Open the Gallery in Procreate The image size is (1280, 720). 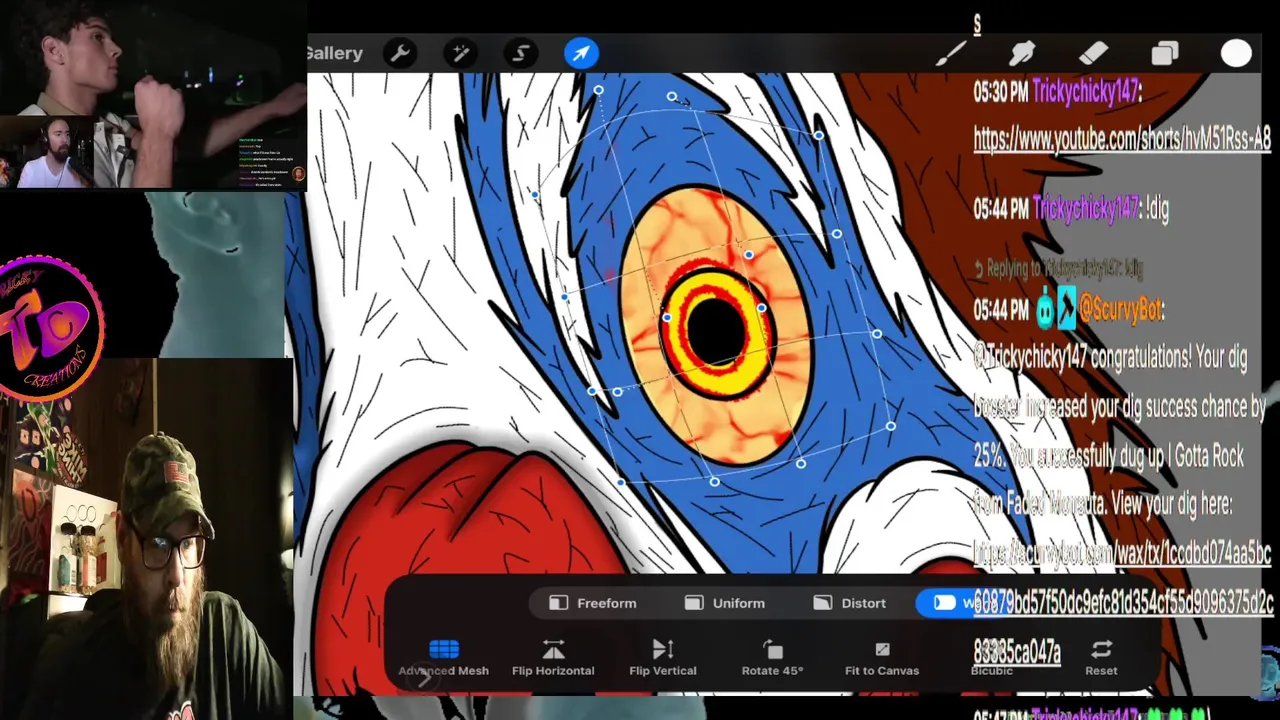pyautogui.click(x=335, y=53)
